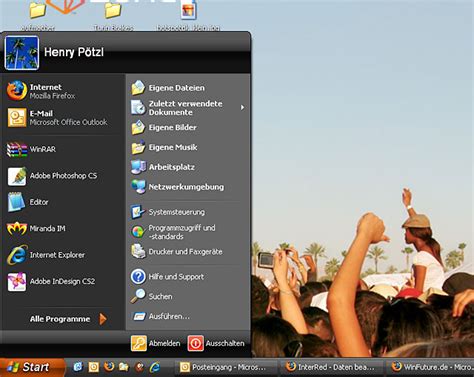The width and height of the screenshot is (474, 377).
Task: Click the Abmelden text button
Action: click(164, 343)
